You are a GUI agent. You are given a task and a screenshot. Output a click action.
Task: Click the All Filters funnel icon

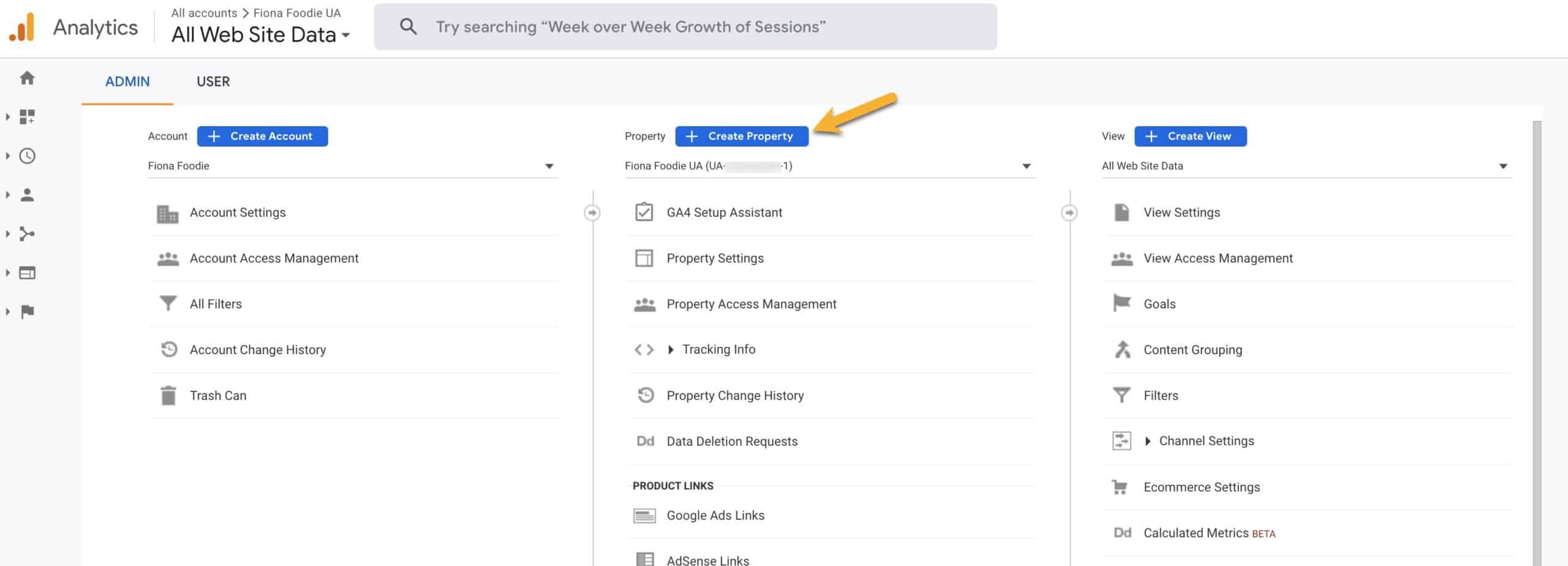click(168, 304)
